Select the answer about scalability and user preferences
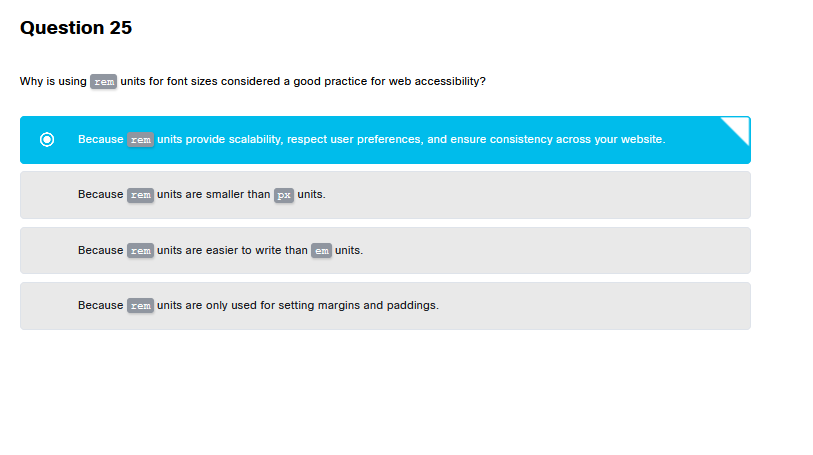The image size is (813, 455). click(400, 139)
